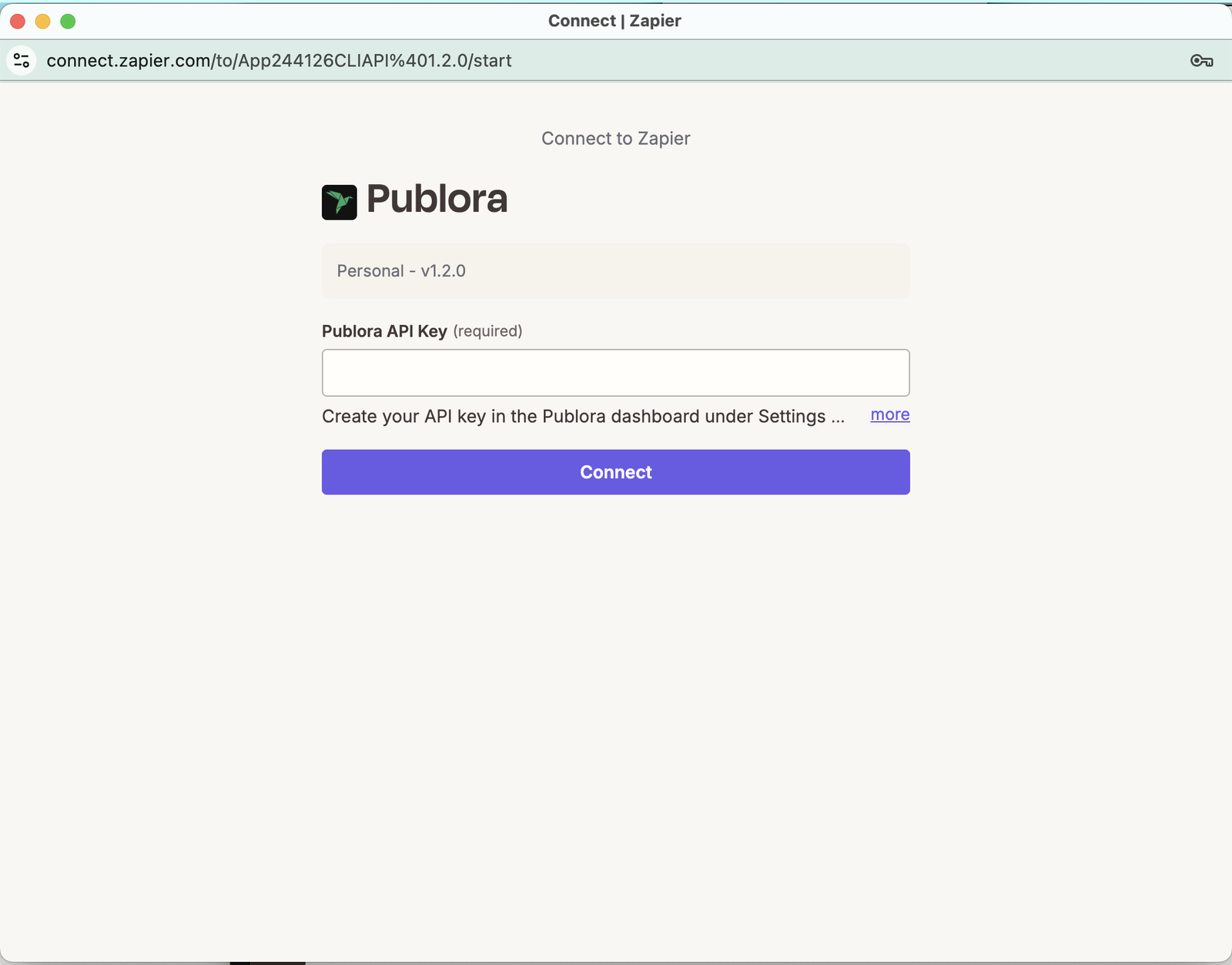Click the Connect button
The width and height of the screenshot is (1232, 965).
616,472
